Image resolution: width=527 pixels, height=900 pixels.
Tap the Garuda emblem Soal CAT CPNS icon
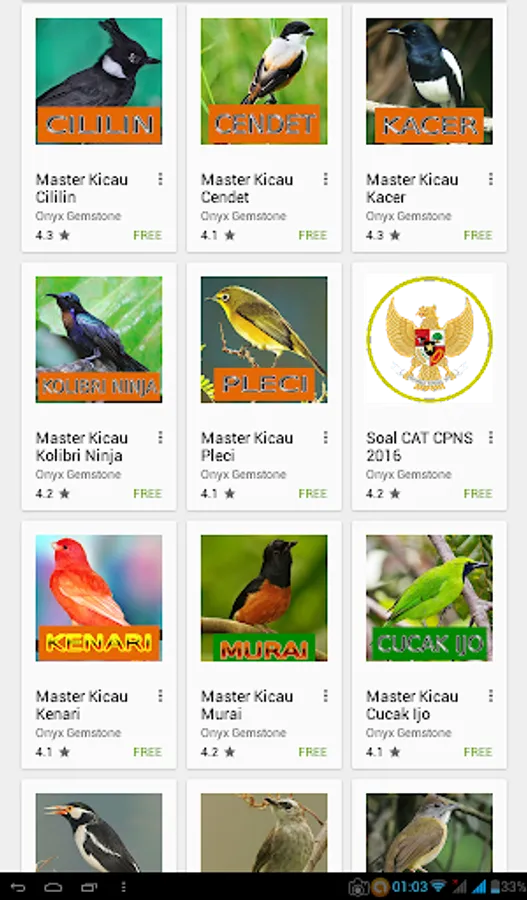click(429, 339)
